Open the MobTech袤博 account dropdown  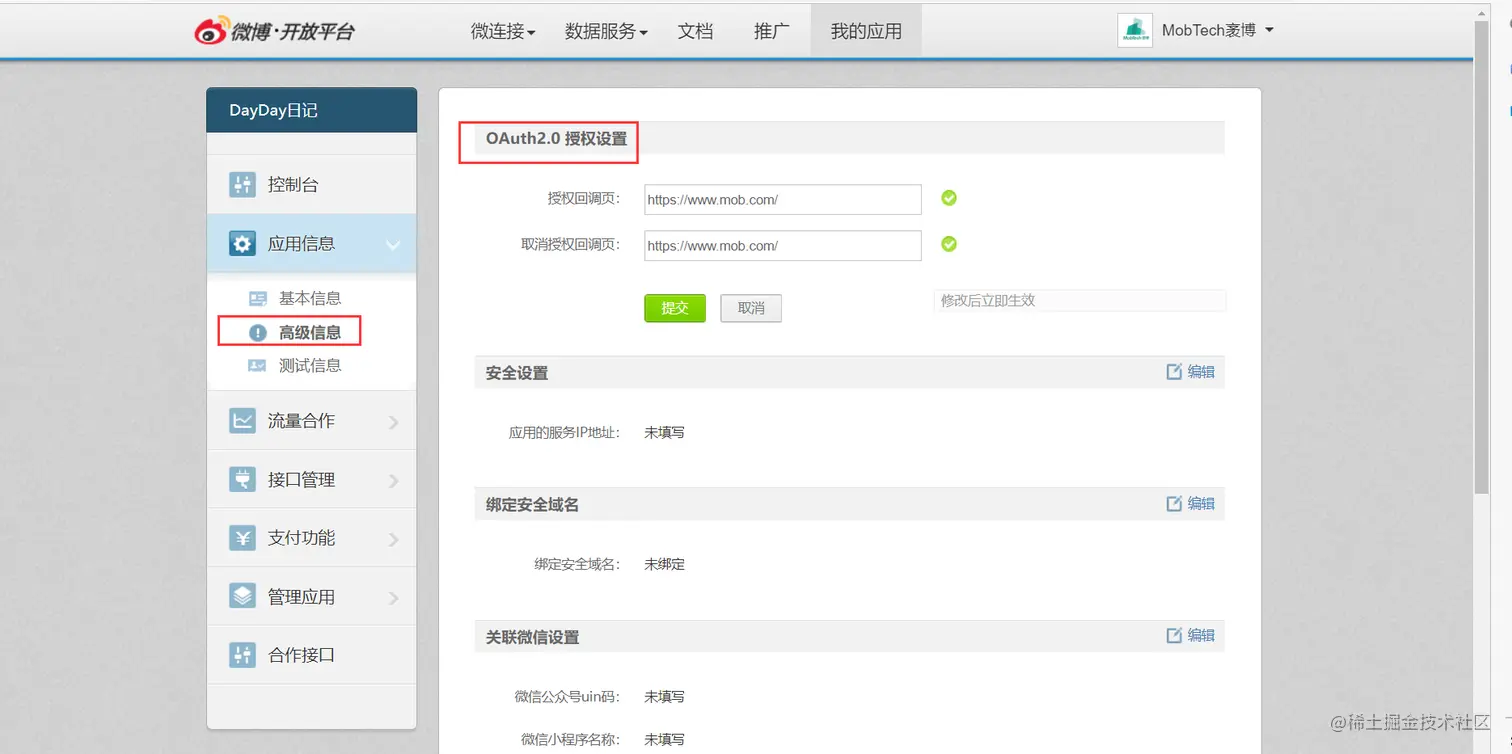(1217, 31)
